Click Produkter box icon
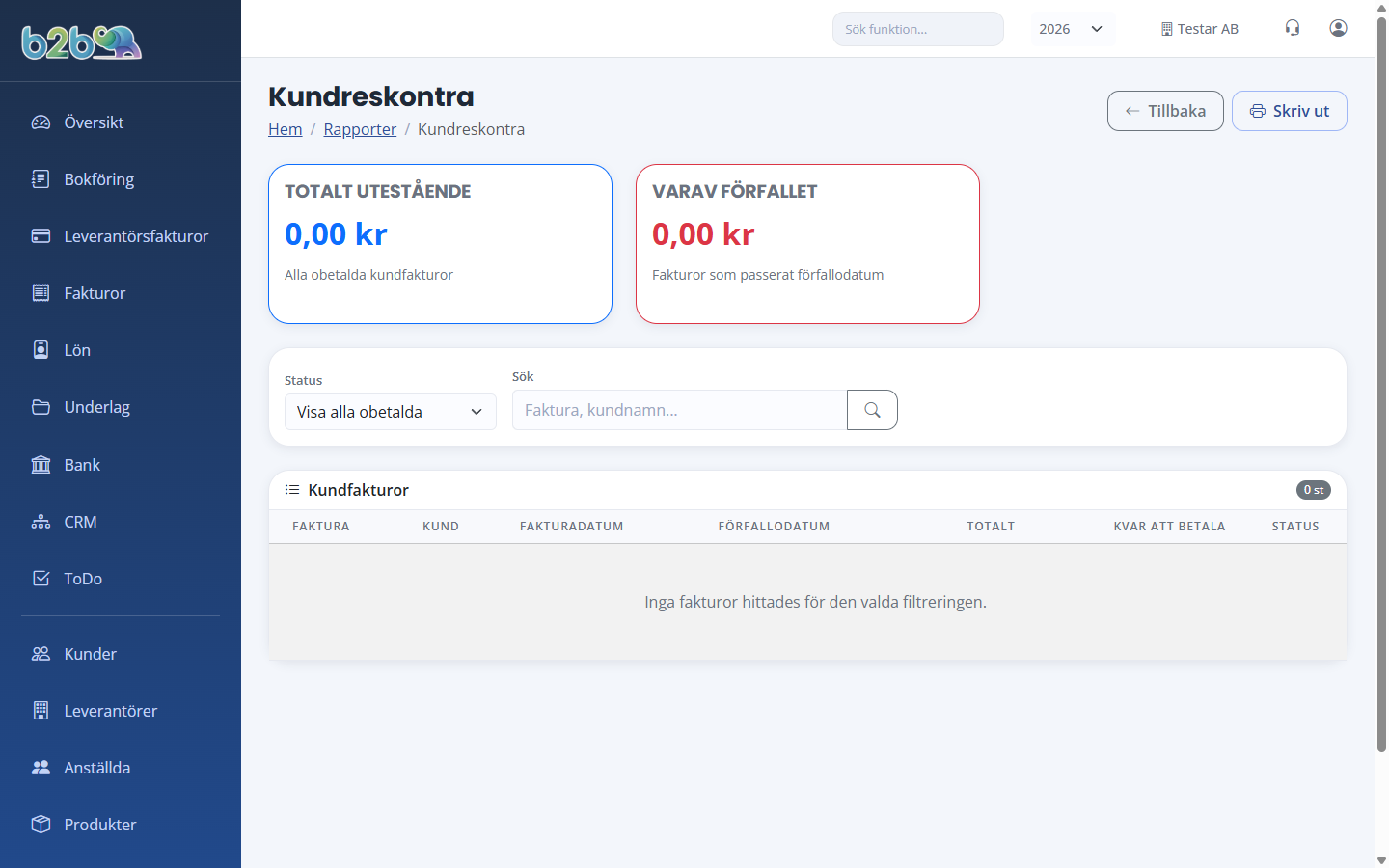Viewport: 1389px width, 868px height. pyautogui.click(x=41, y=825)
